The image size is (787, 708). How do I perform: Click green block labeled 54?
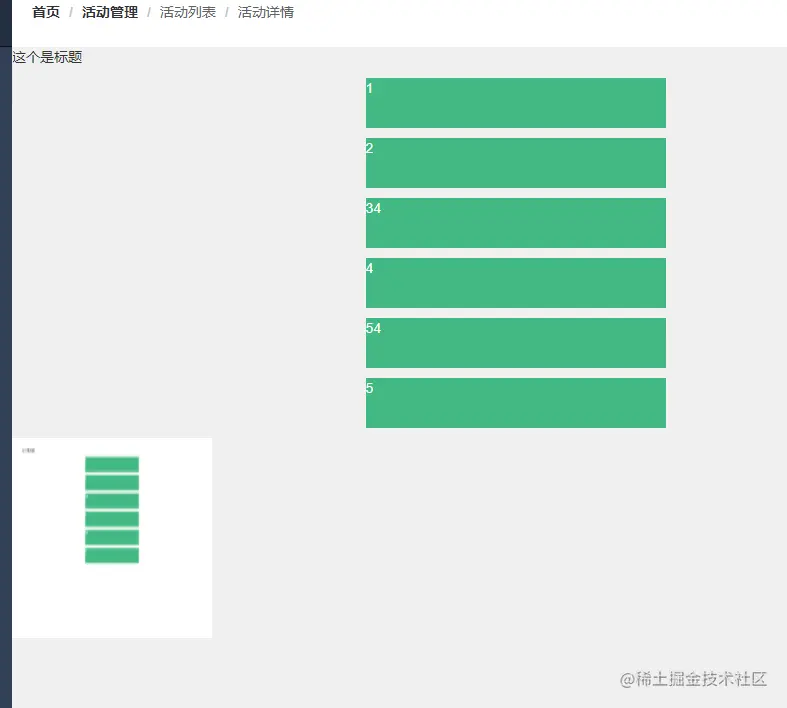(515, 343)
